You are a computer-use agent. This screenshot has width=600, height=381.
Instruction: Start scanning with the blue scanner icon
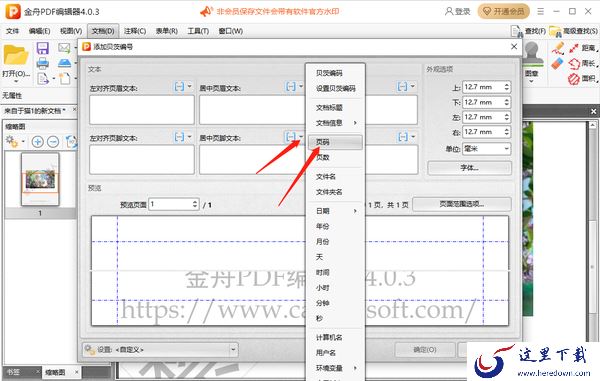pos(64,63)
